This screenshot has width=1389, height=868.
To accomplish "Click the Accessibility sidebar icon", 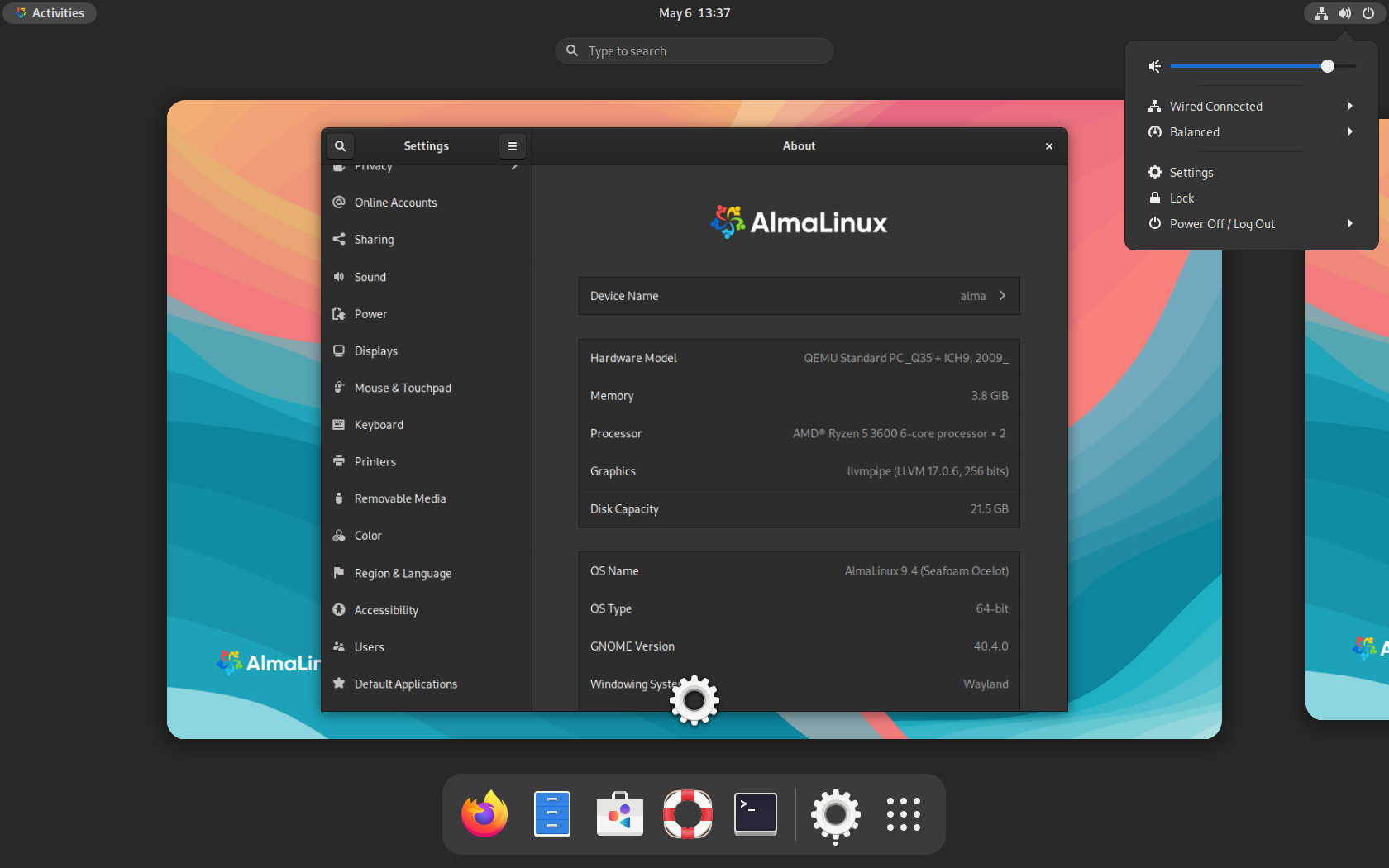I will pyautogui.click(x=339, y=610).
